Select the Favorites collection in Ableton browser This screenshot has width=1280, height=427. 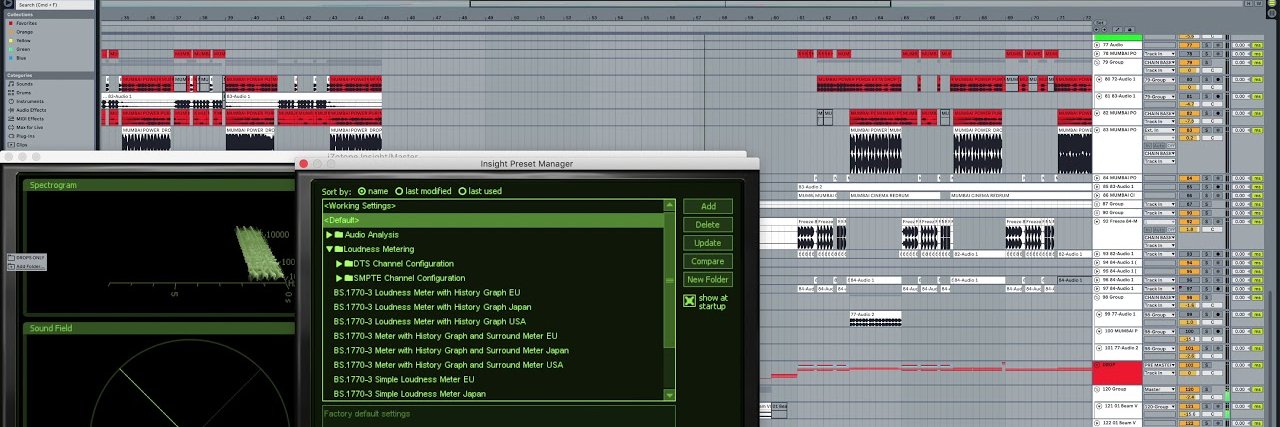pyautogui.click(x=26, y=22)
